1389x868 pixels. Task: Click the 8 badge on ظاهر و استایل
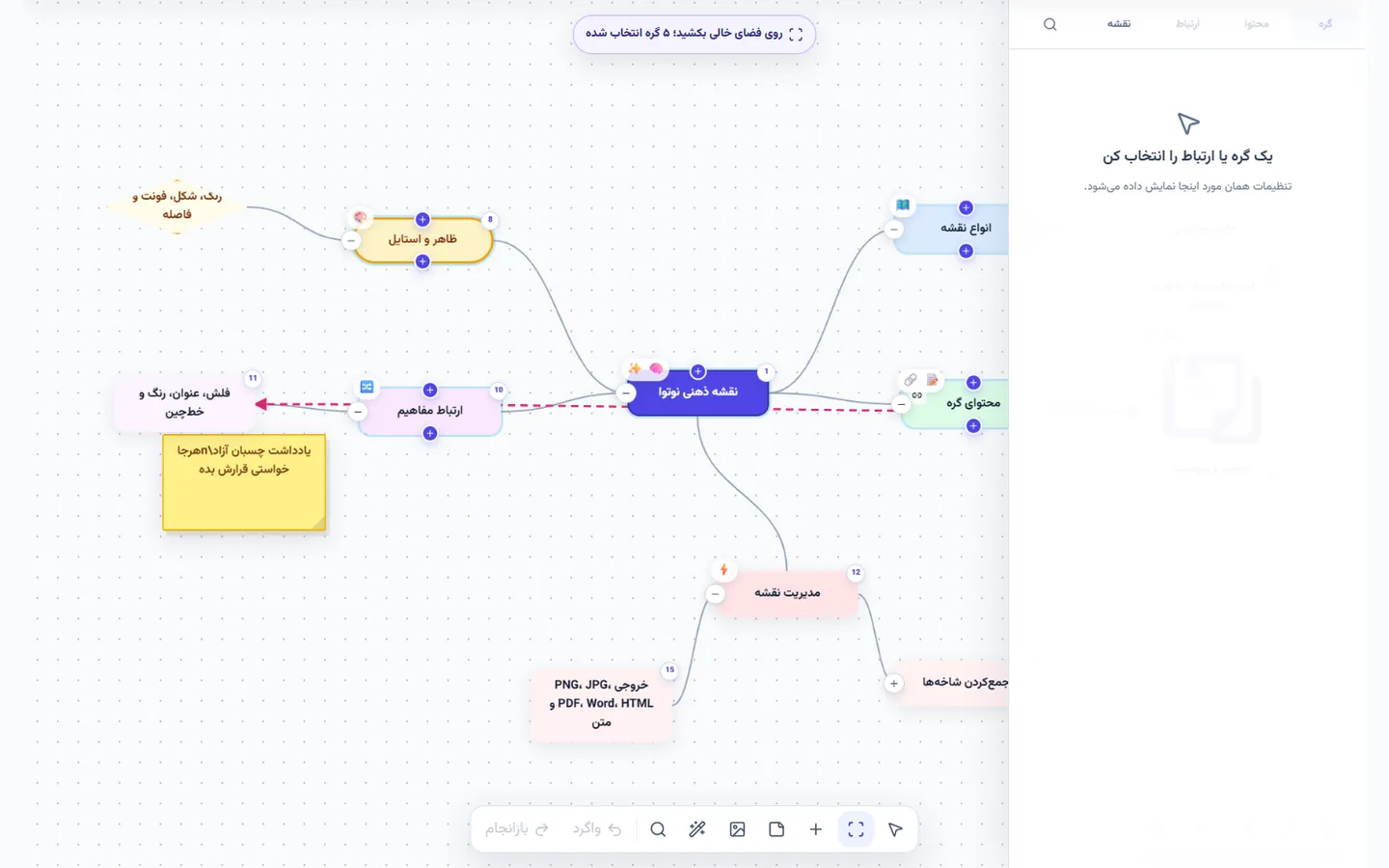tap(490, 220)
